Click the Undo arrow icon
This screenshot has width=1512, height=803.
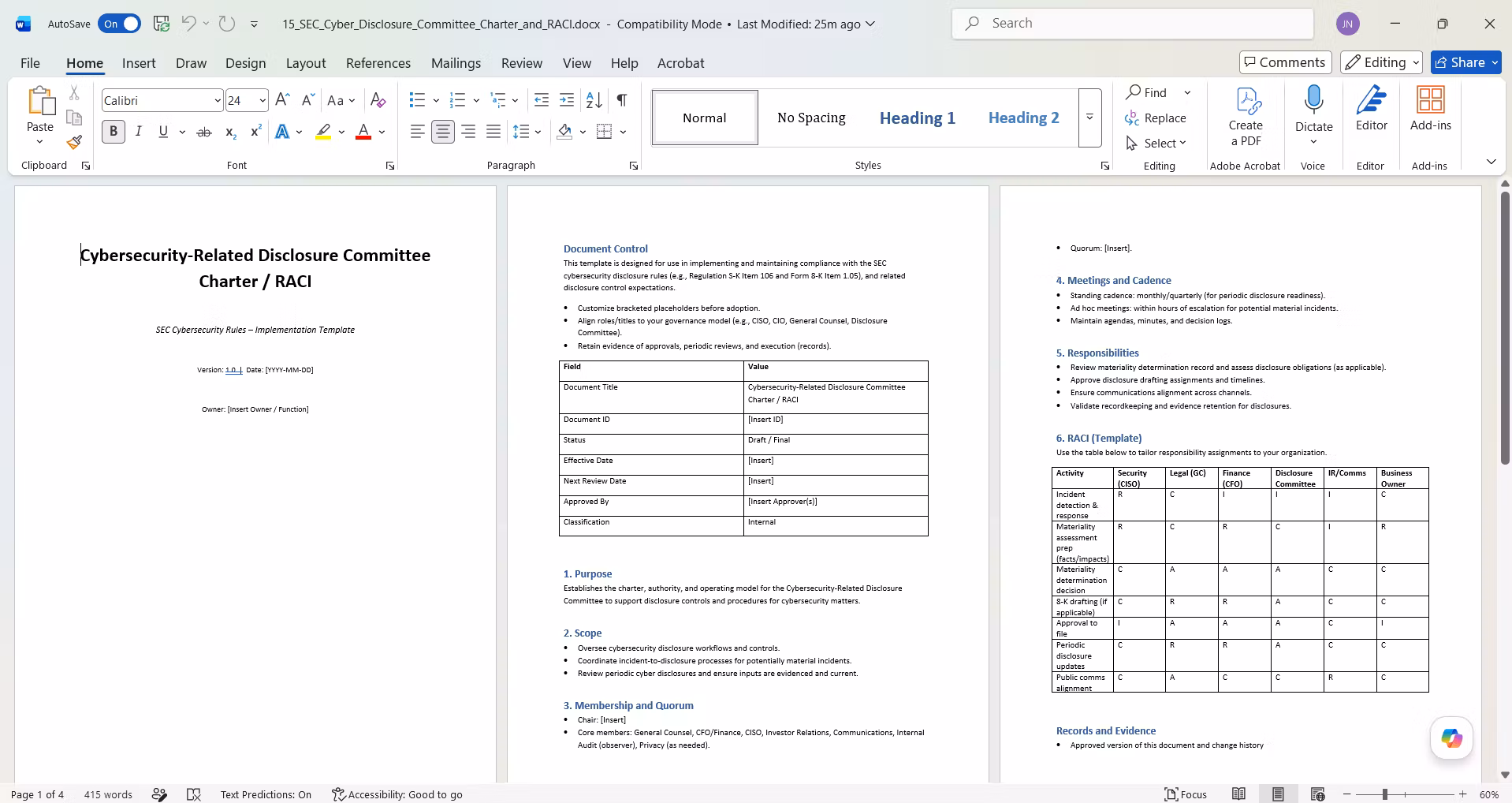click(188, 24)
